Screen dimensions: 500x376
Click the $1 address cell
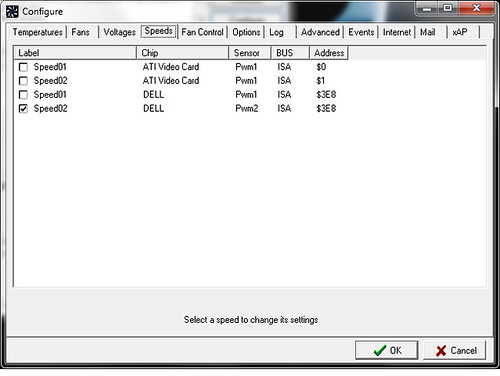(320, 81)
